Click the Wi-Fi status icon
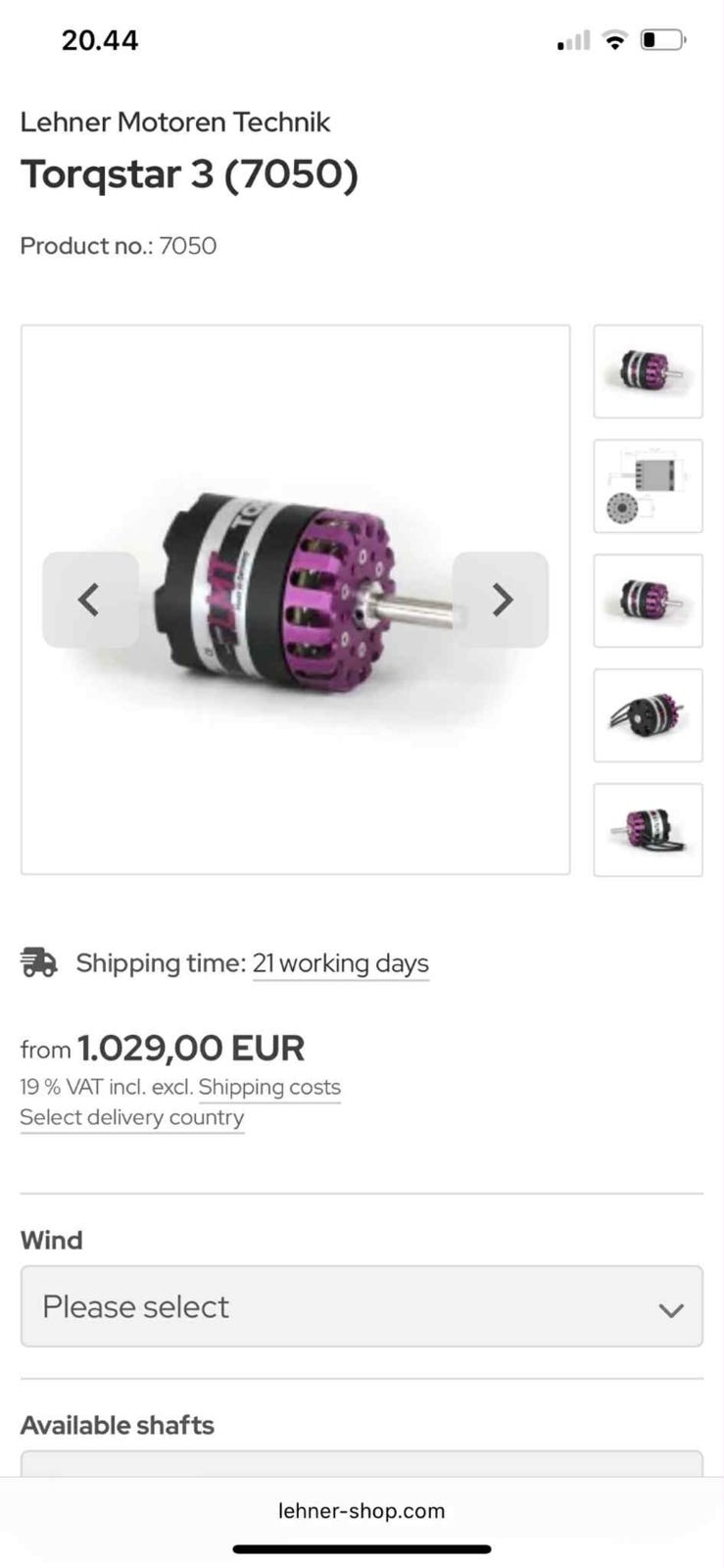 pos(614,40)
